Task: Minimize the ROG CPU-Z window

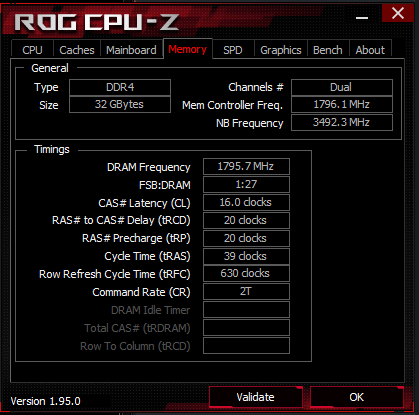Action: click(362, 17)
